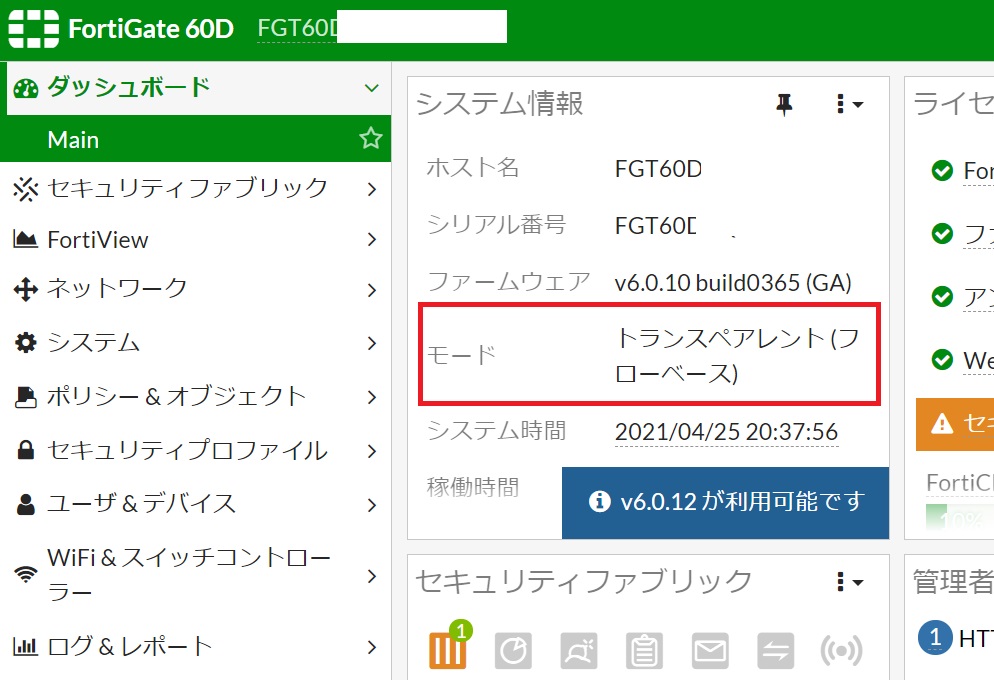Click the セキュリティファブリック widget title
Image resolution: width=994 pixels, height=680 pixels.
pyautogui.click(x=584, y=582)
